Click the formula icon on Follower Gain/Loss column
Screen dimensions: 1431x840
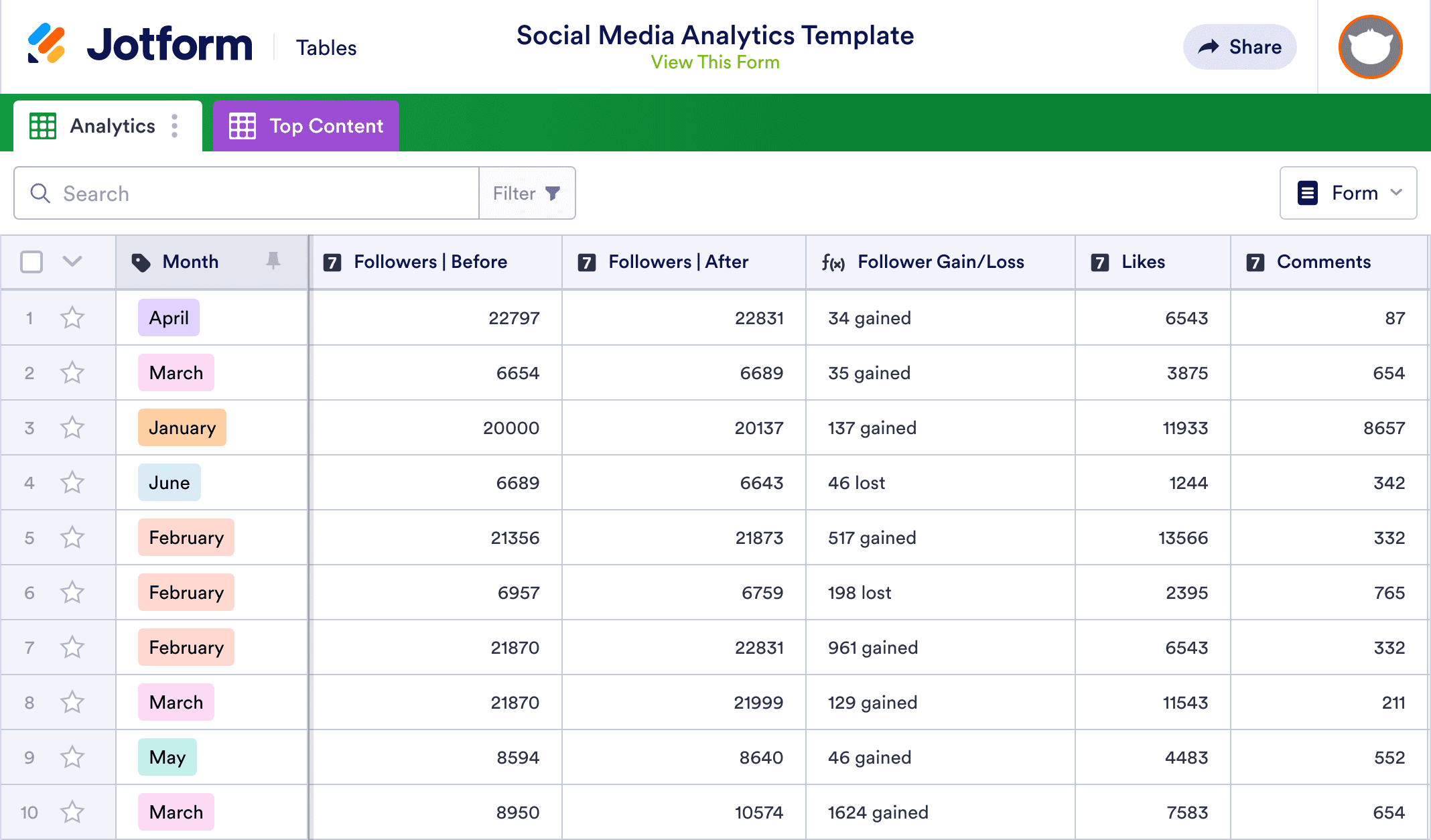[834, 262]
